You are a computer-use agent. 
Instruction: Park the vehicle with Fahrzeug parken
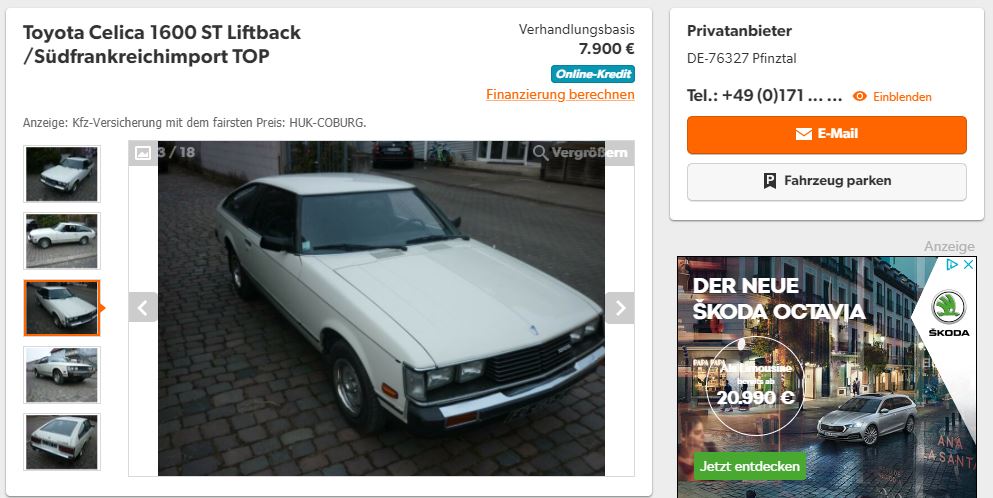point(826,181)
